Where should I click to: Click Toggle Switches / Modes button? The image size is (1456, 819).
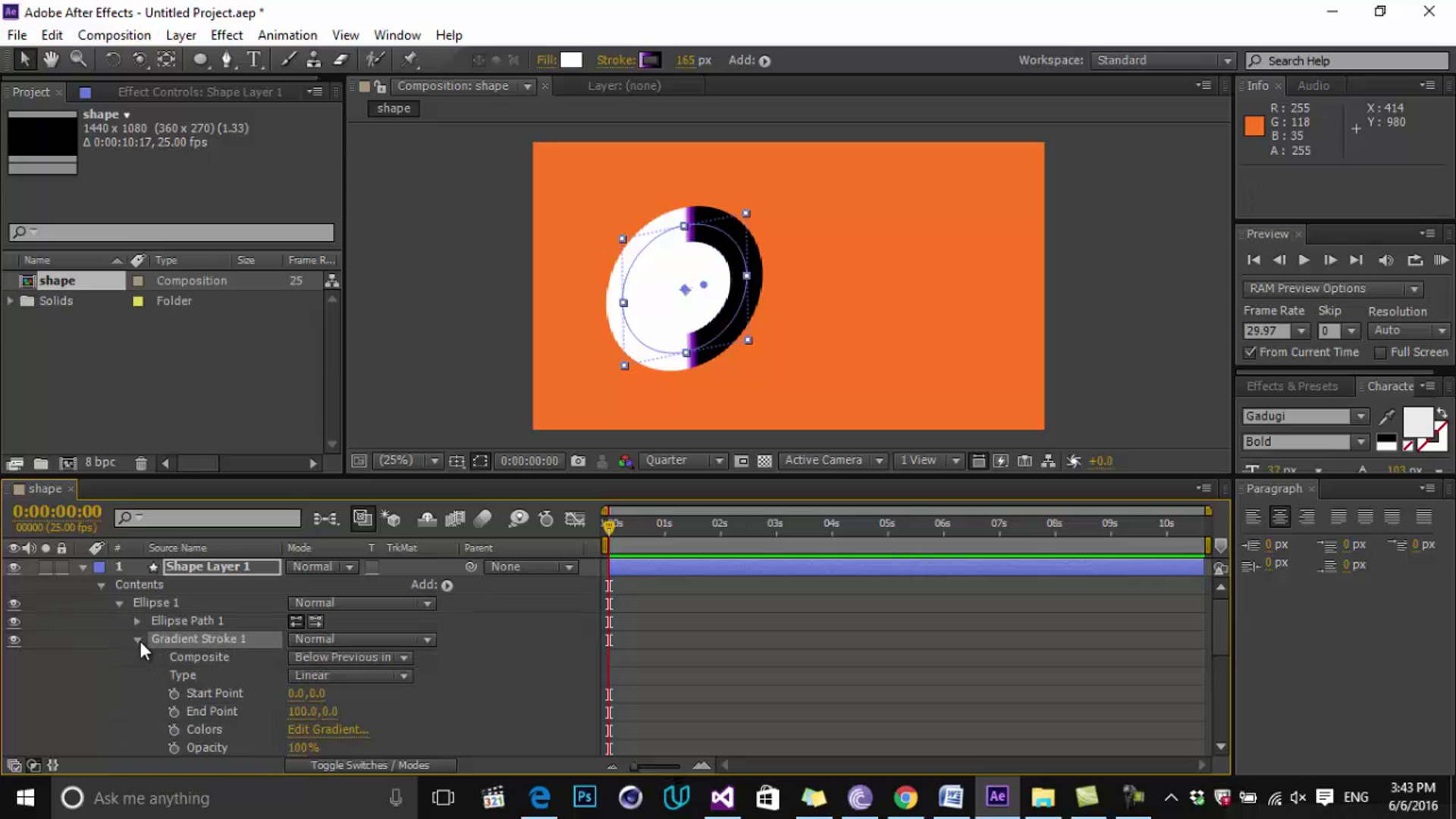pyautogui.click(x=370, y=765)
